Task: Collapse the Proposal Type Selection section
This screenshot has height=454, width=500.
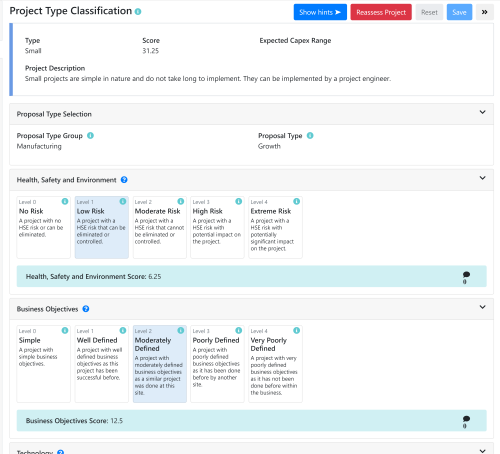Action: 482,112
